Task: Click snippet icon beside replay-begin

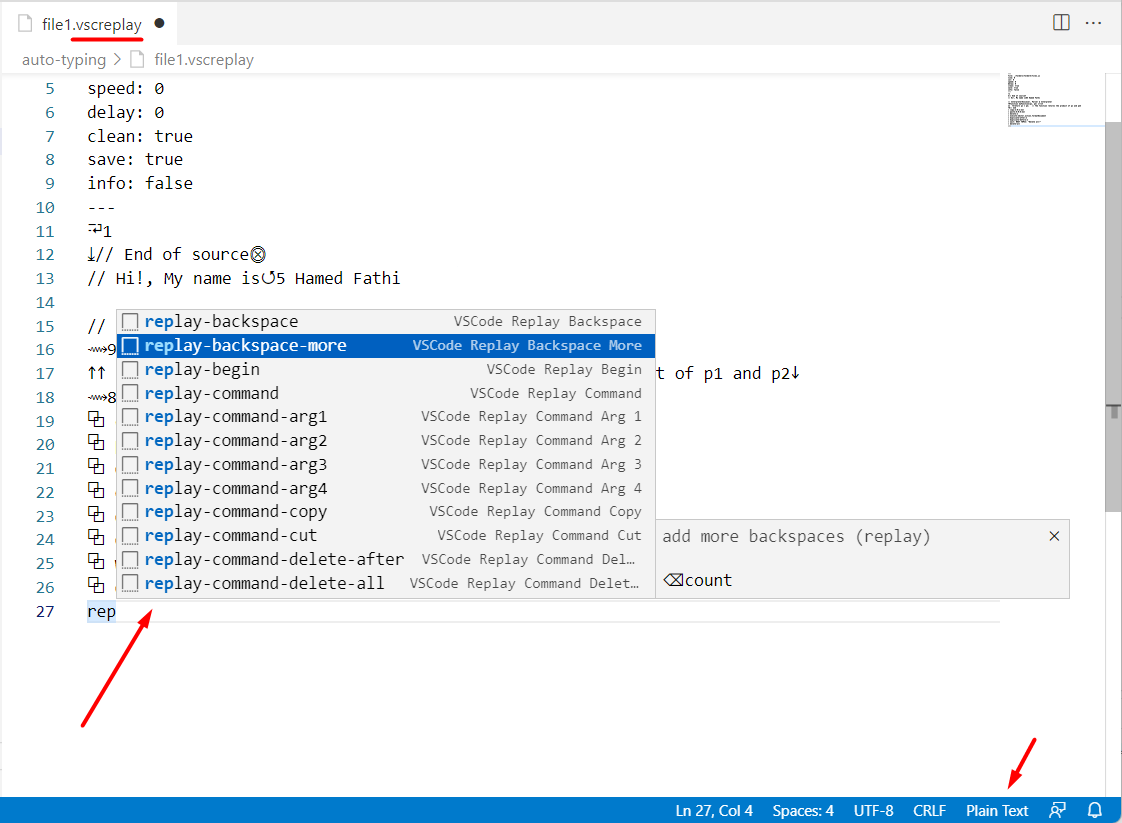Action: pyautogui.click(x=130, y=369)
